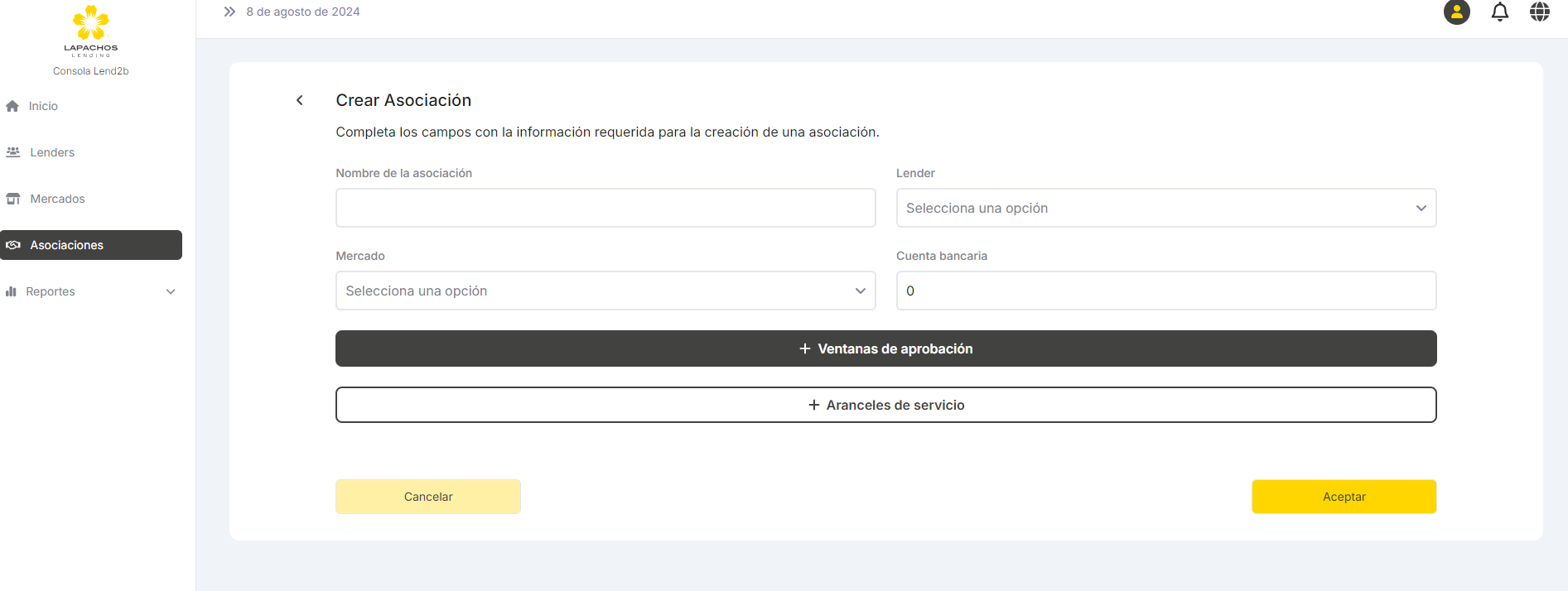This screenshot has height=591, width=1568.
Task: Open the Mercado dropdown
Action: pos(605,291)
